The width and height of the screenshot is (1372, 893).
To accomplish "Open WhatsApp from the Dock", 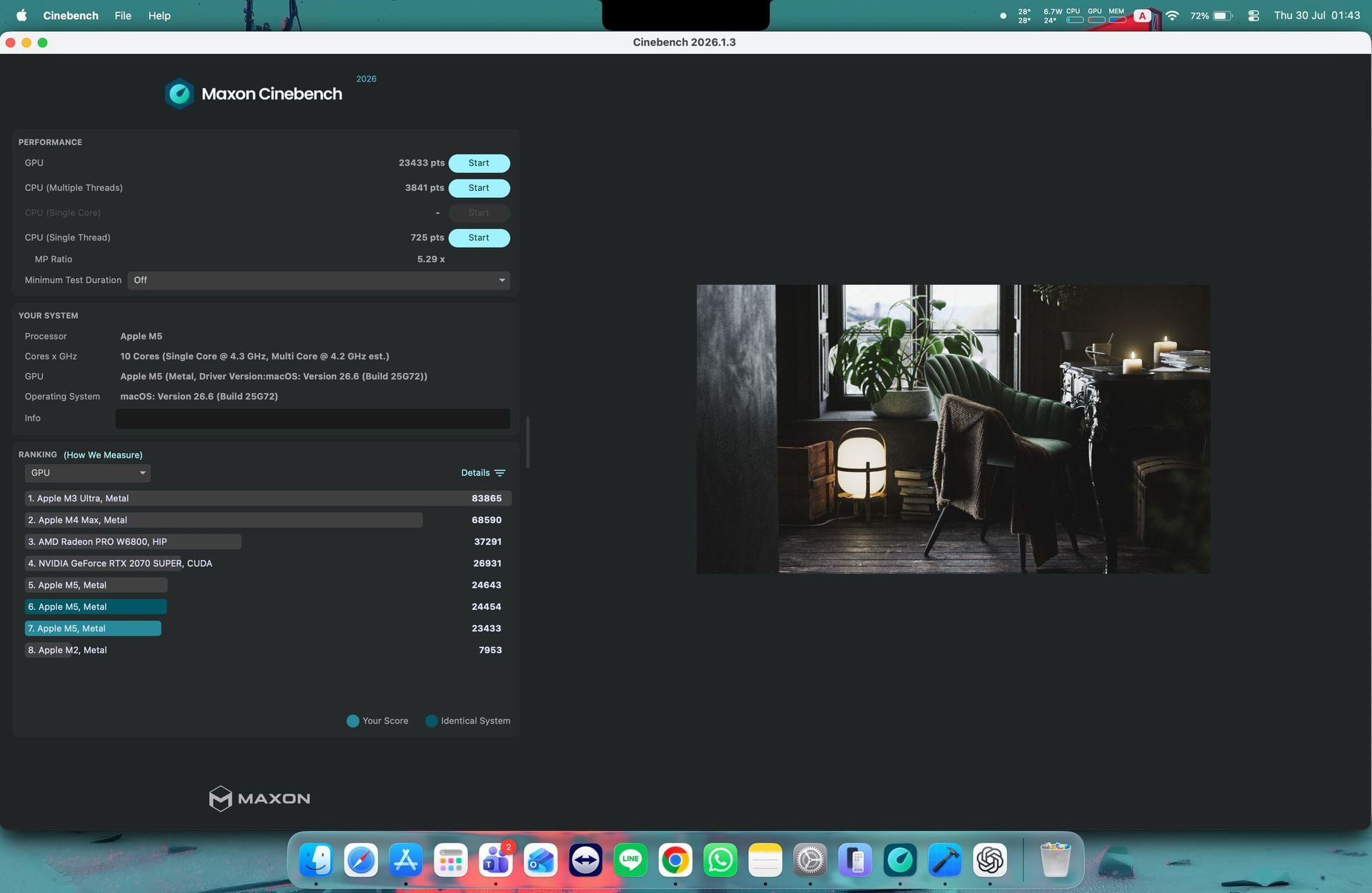I will pyautogui.click(x=720, y=860).
